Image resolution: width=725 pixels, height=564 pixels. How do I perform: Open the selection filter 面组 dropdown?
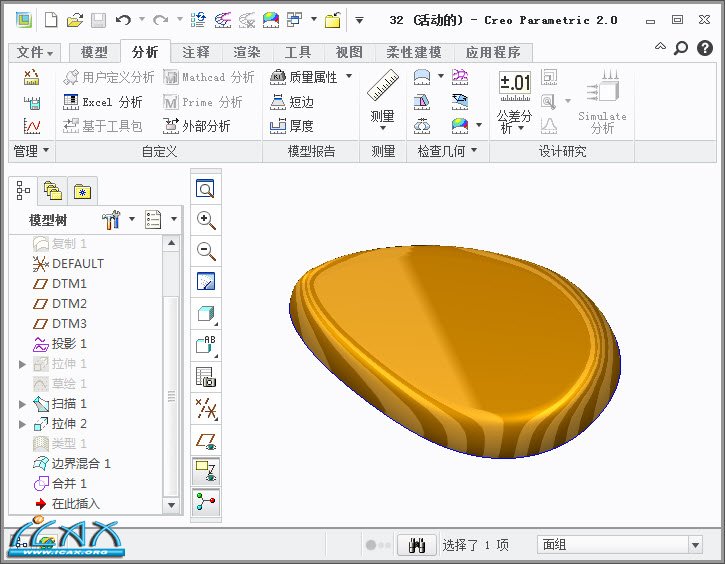pos(695,545)
